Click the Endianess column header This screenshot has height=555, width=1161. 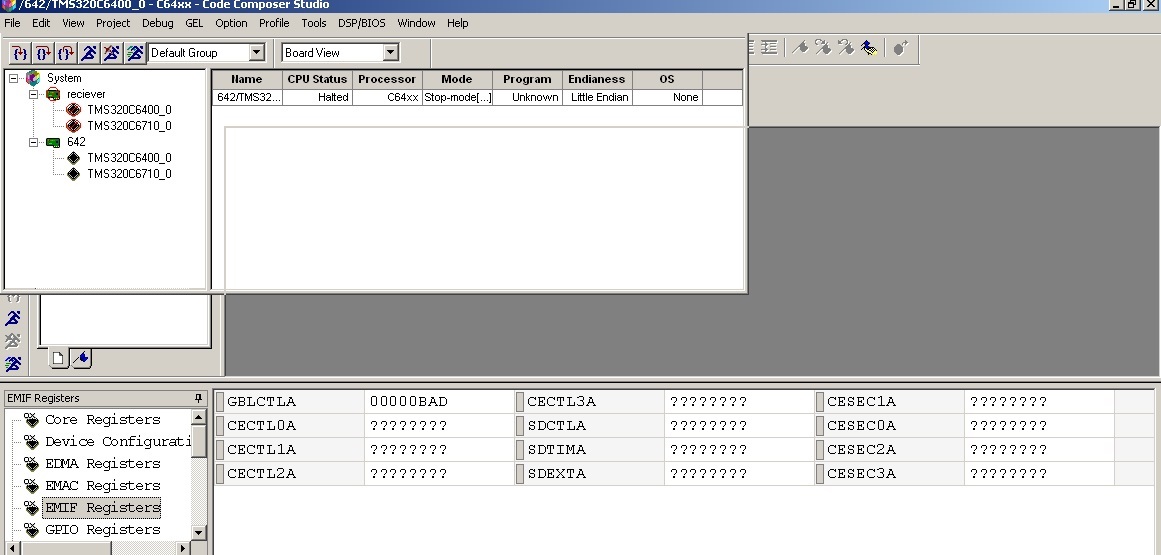click(x=597, y=79)
